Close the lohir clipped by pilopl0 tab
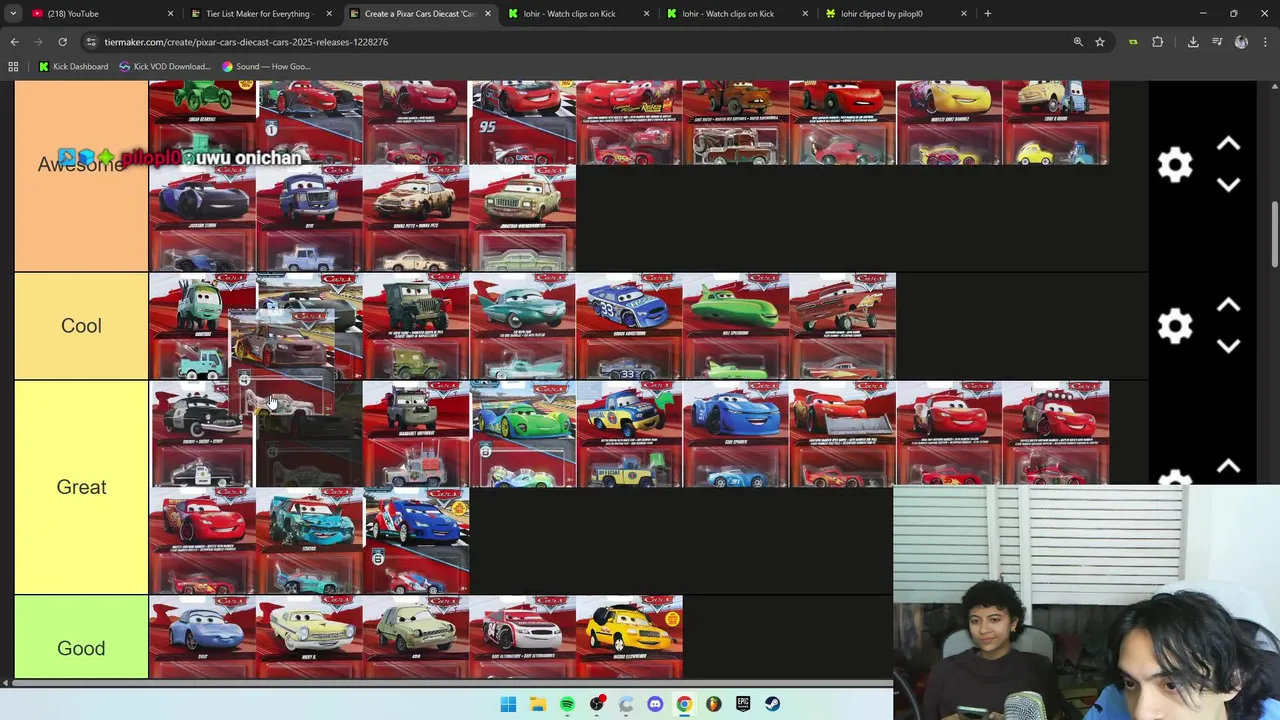 964,14
